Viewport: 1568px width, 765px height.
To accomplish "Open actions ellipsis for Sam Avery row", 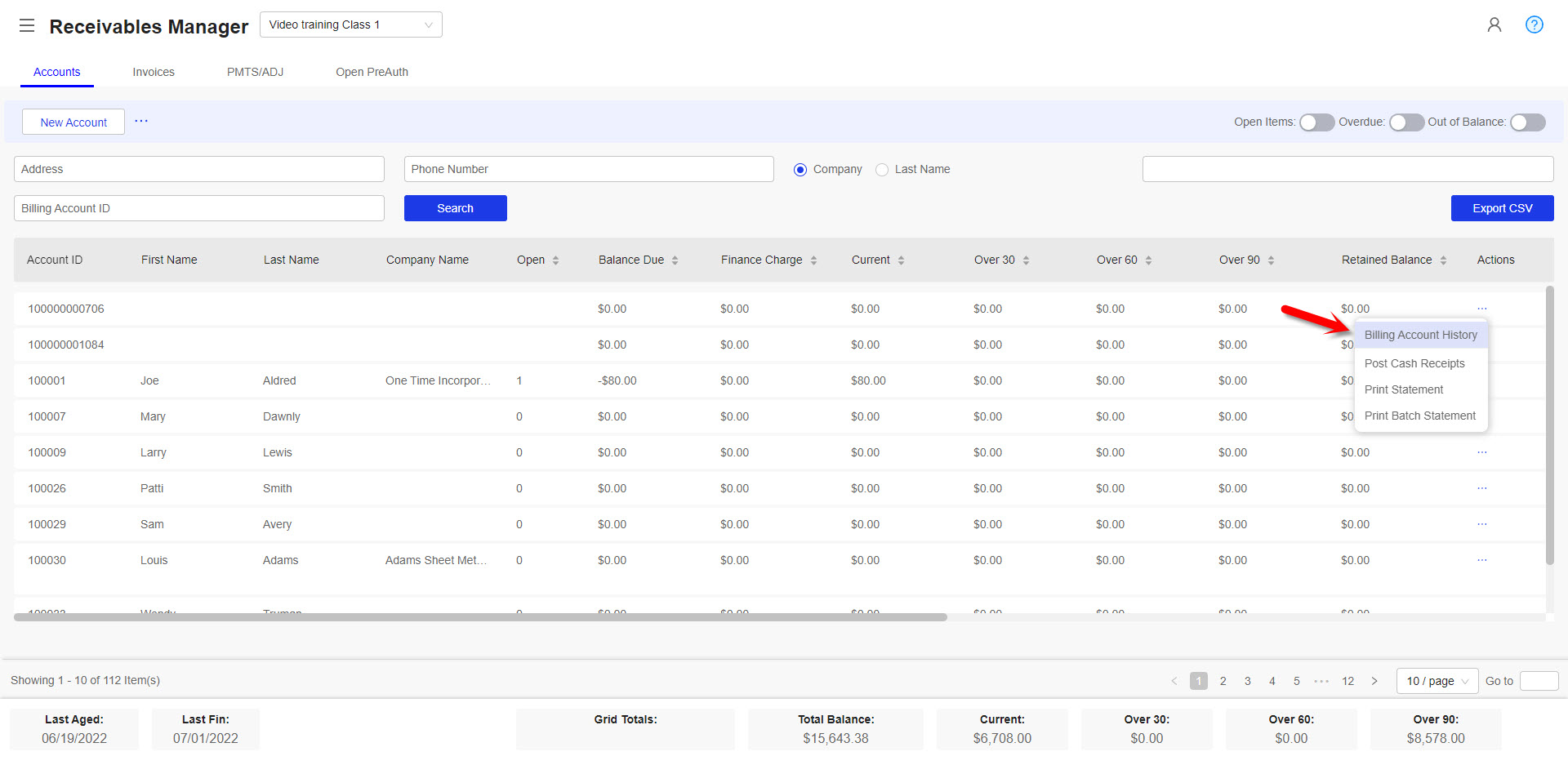I will (1481, 524).
